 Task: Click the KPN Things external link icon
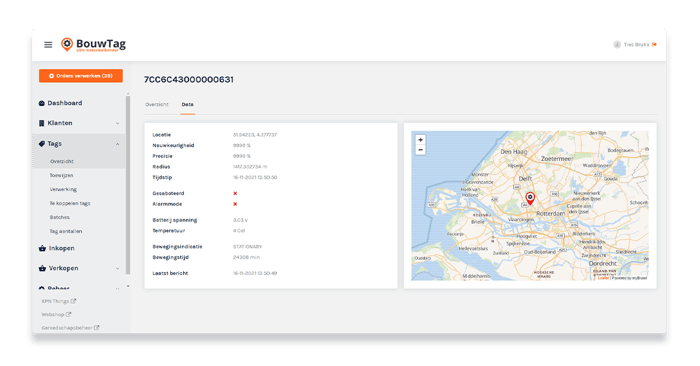pos(73,301)
